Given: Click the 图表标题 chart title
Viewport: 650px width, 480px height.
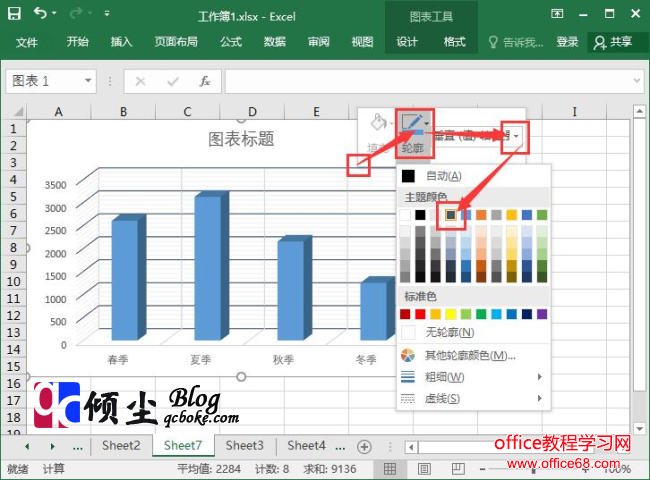Looking at the screenshot, I should [x=241, y=139].
